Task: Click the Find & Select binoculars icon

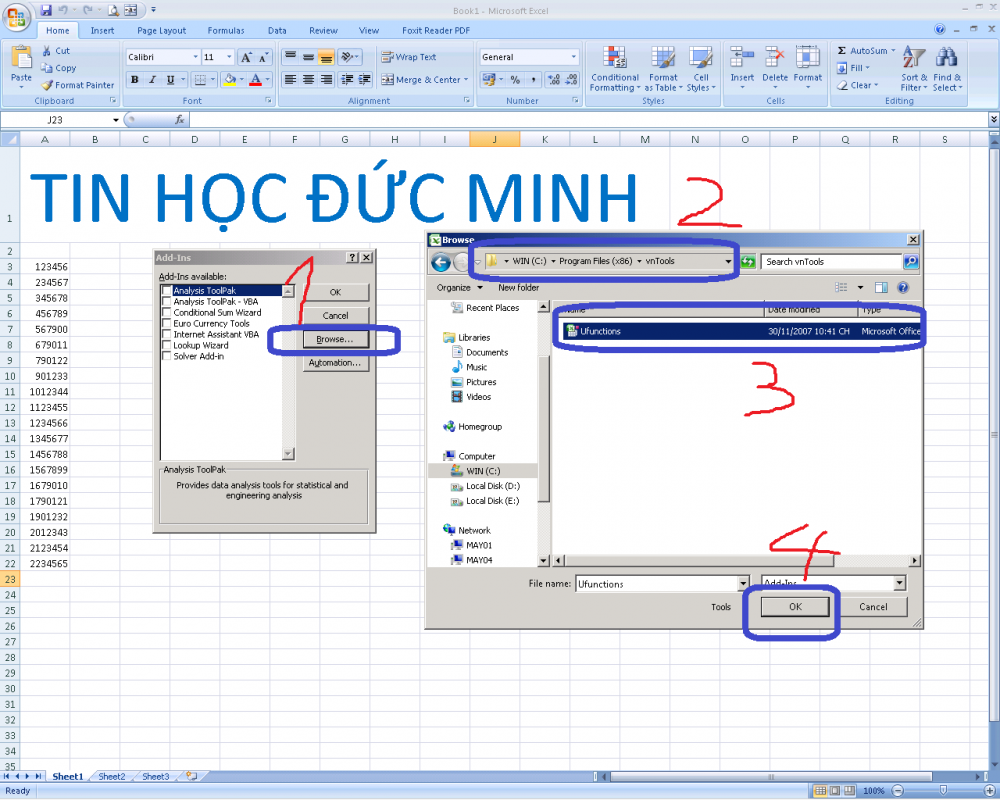Action: (x=946, y=58)
